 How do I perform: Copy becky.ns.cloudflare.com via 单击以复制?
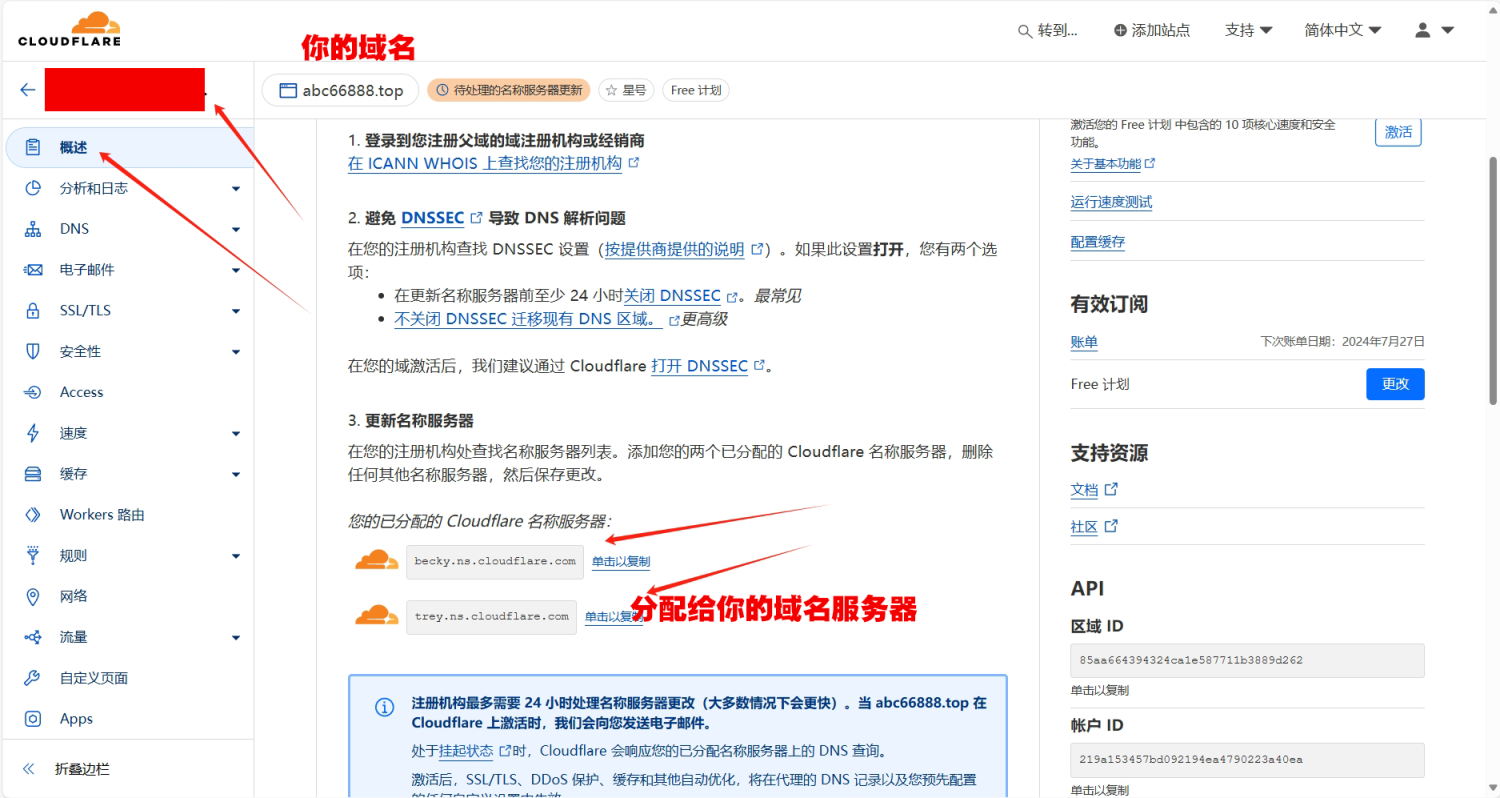(x=621, y=562)
